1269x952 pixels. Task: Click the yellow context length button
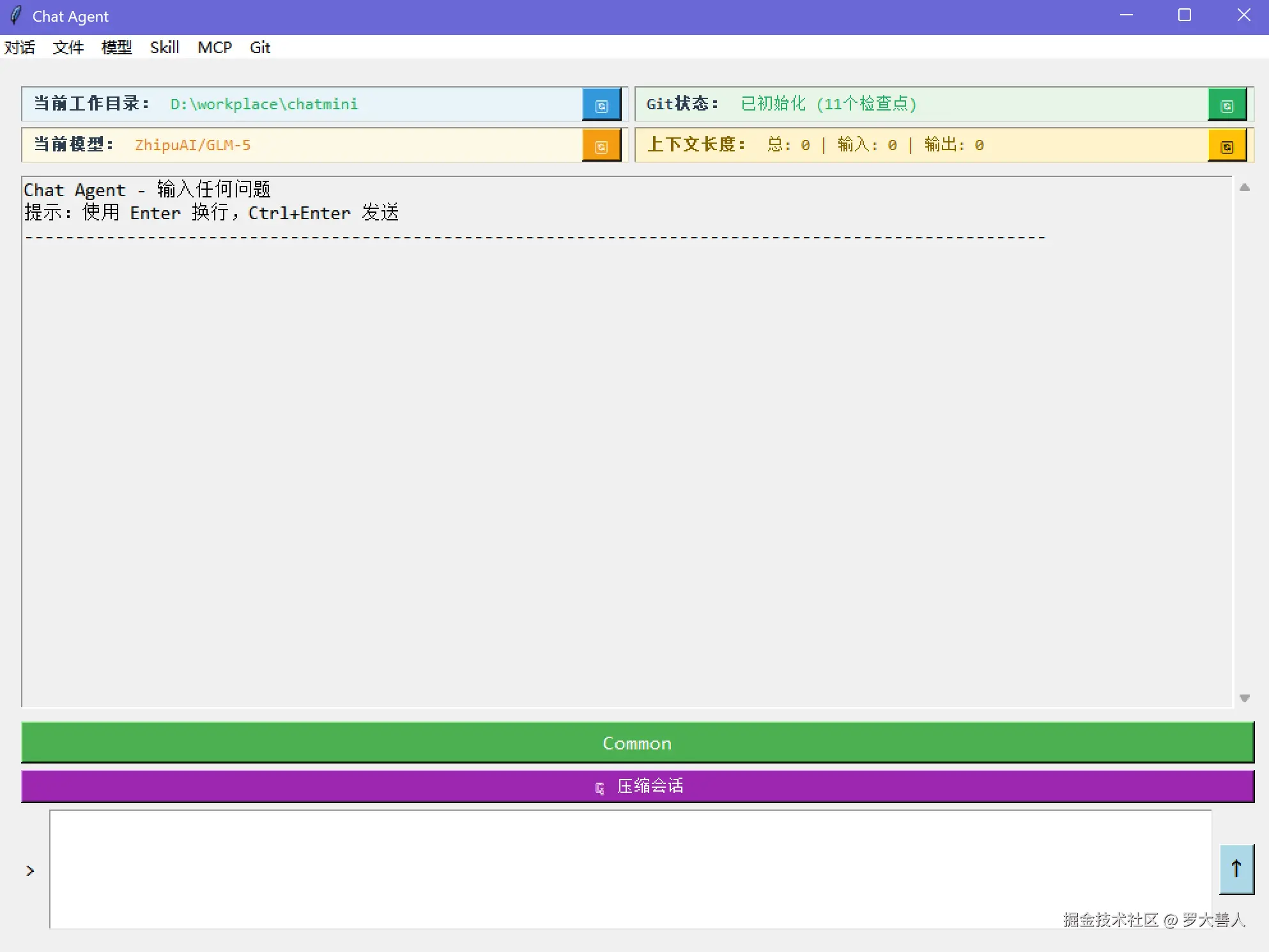click(1227, 146)
